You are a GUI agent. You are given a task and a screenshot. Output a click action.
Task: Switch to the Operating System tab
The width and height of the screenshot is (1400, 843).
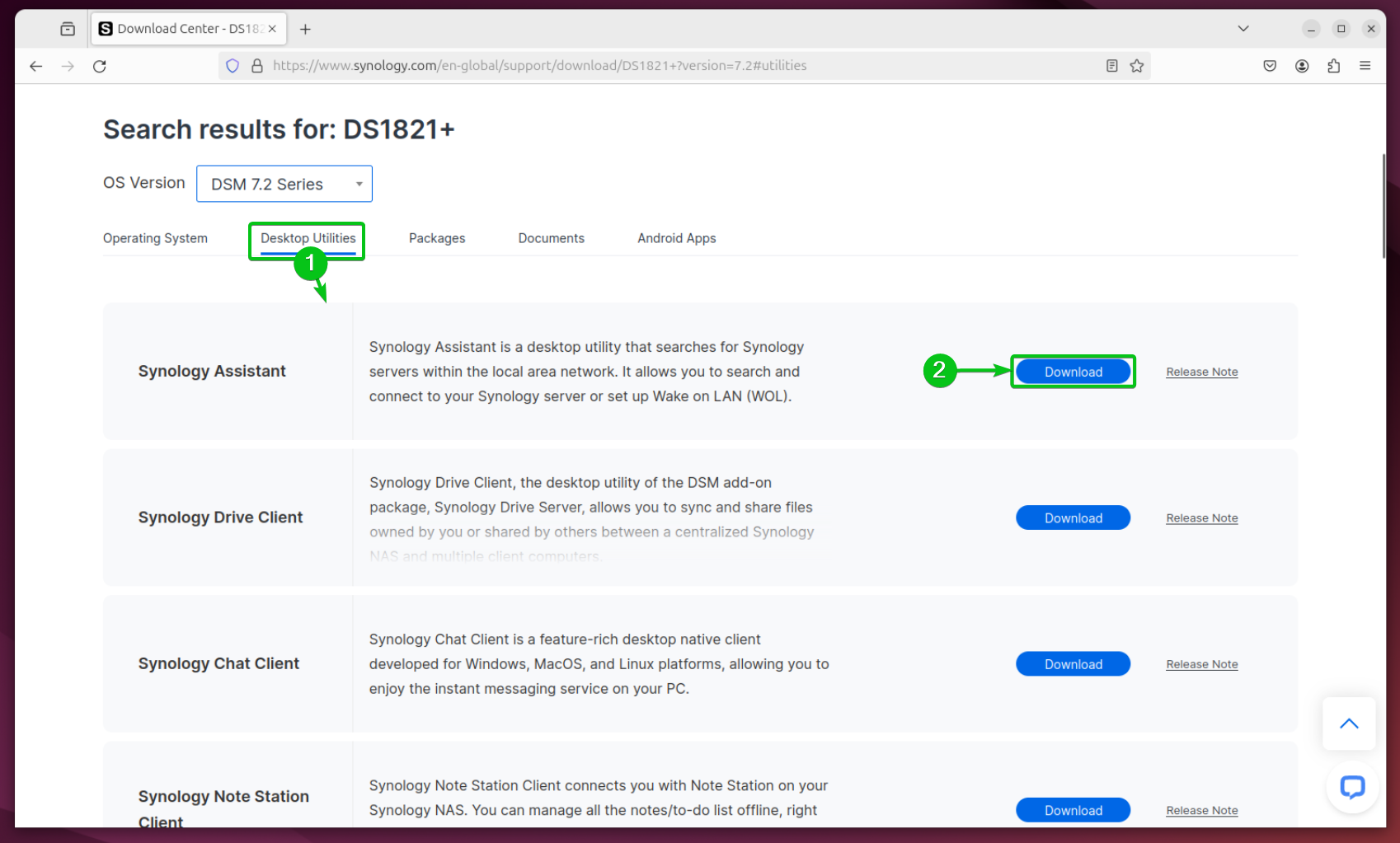click(155, 238)
